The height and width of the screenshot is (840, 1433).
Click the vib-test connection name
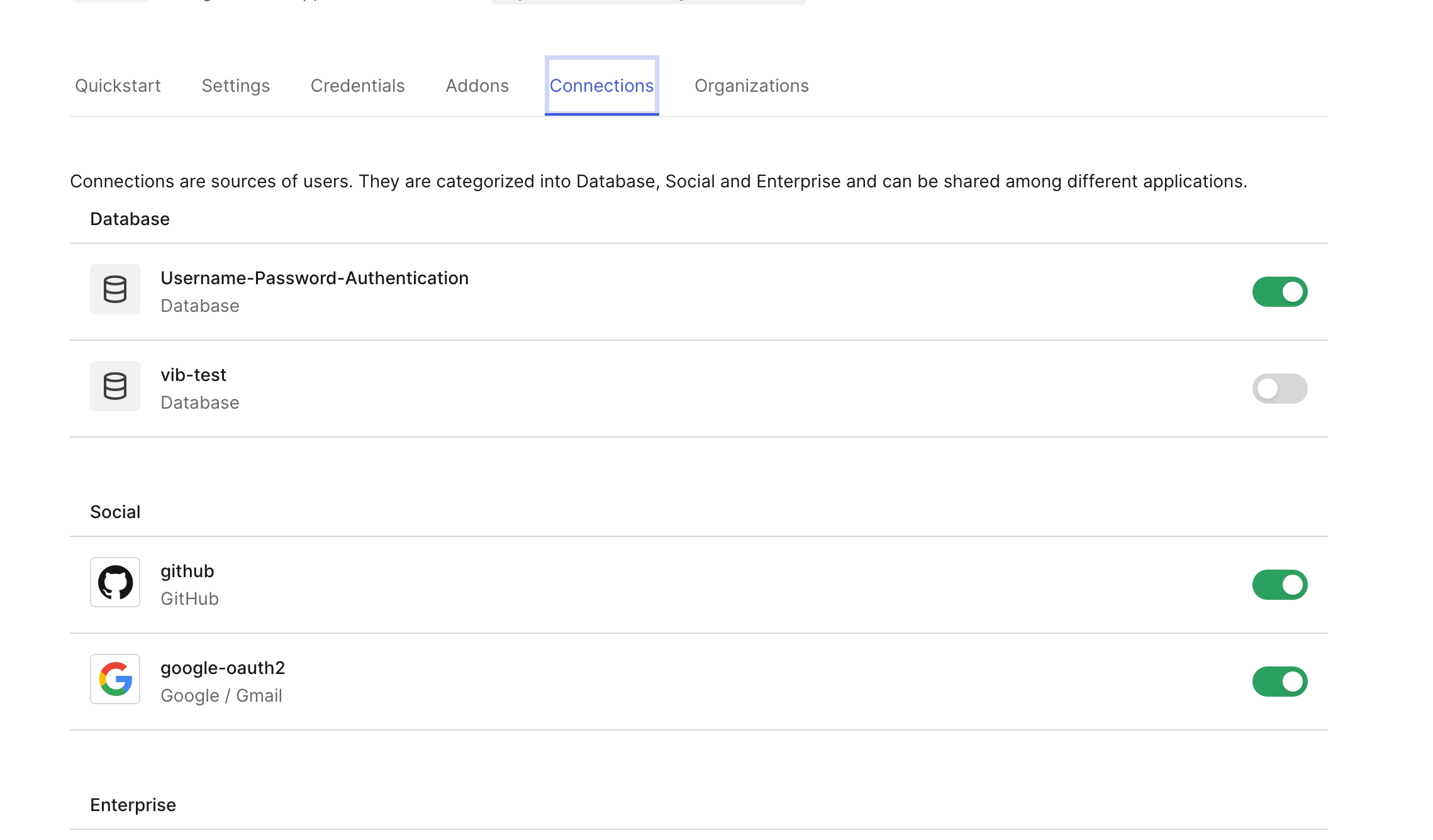(193, 375)
